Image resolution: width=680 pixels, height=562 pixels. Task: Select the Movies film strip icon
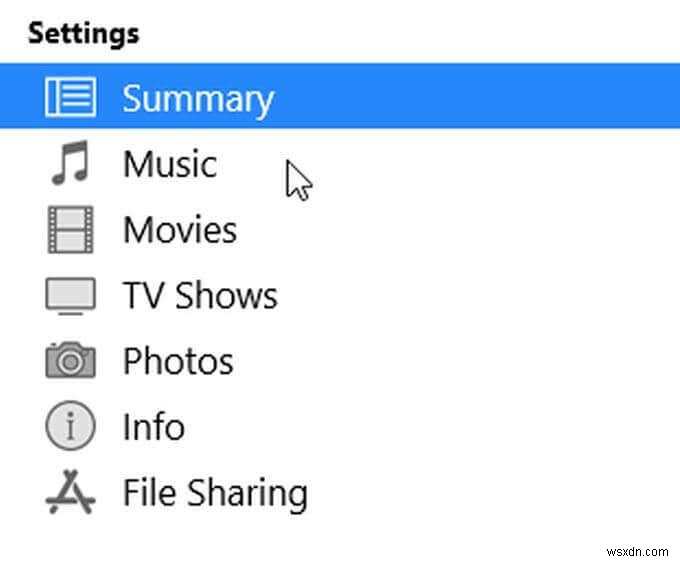click(70, 230)
